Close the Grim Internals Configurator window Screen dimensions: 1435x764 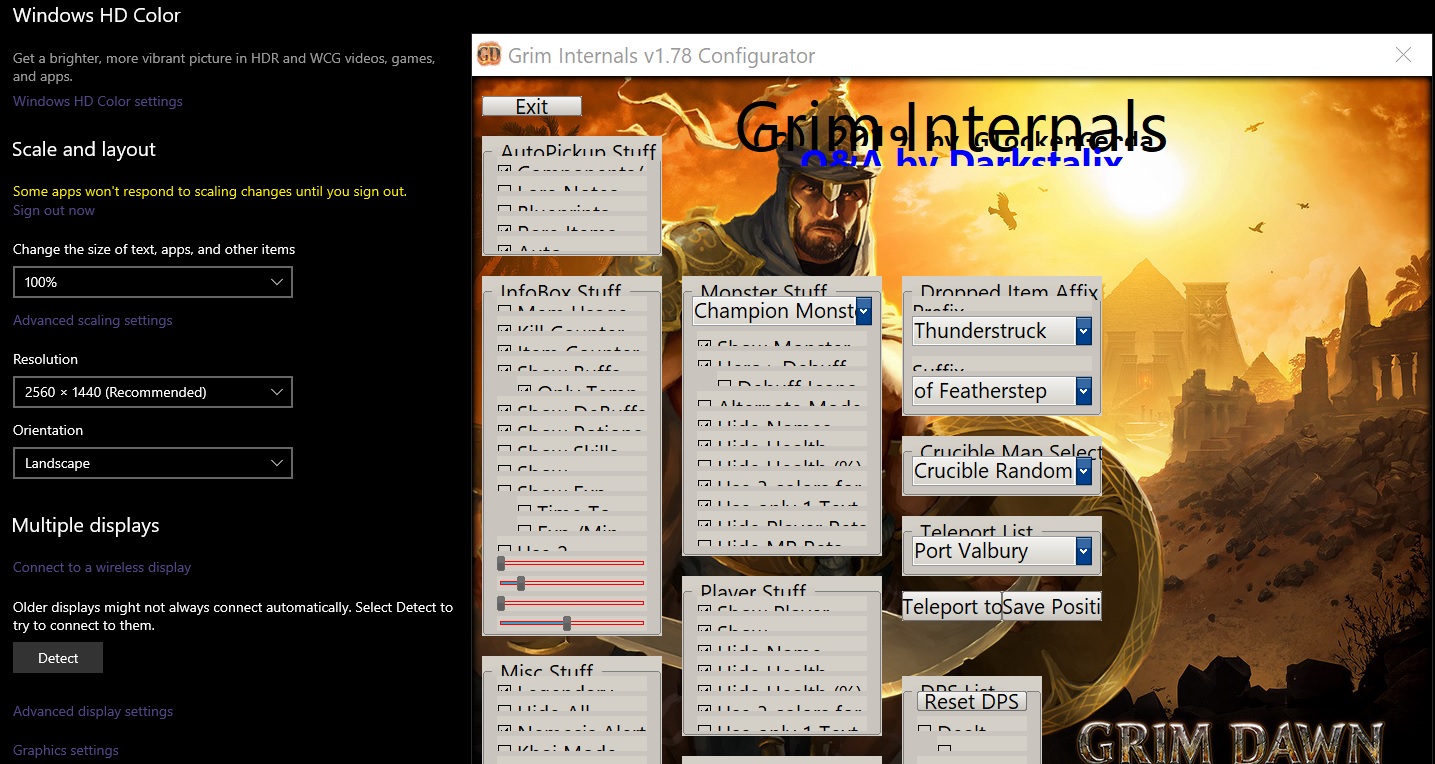(1403, 55)
